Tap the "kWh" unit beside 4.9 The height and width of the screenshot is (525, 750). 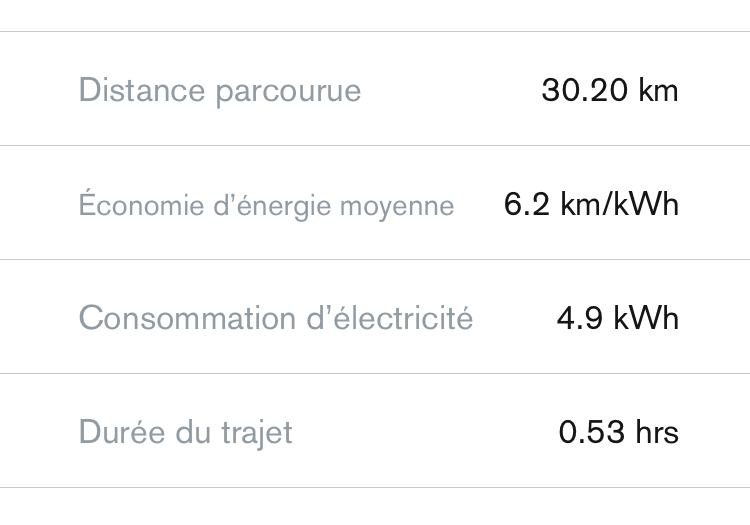646,319
